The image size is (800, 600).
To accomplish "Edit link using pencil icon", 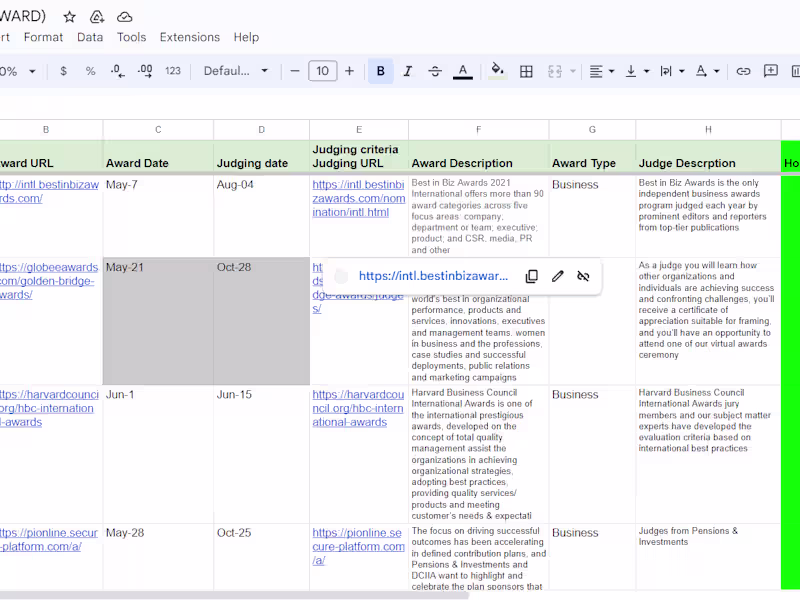I will (x=558, y=276).
